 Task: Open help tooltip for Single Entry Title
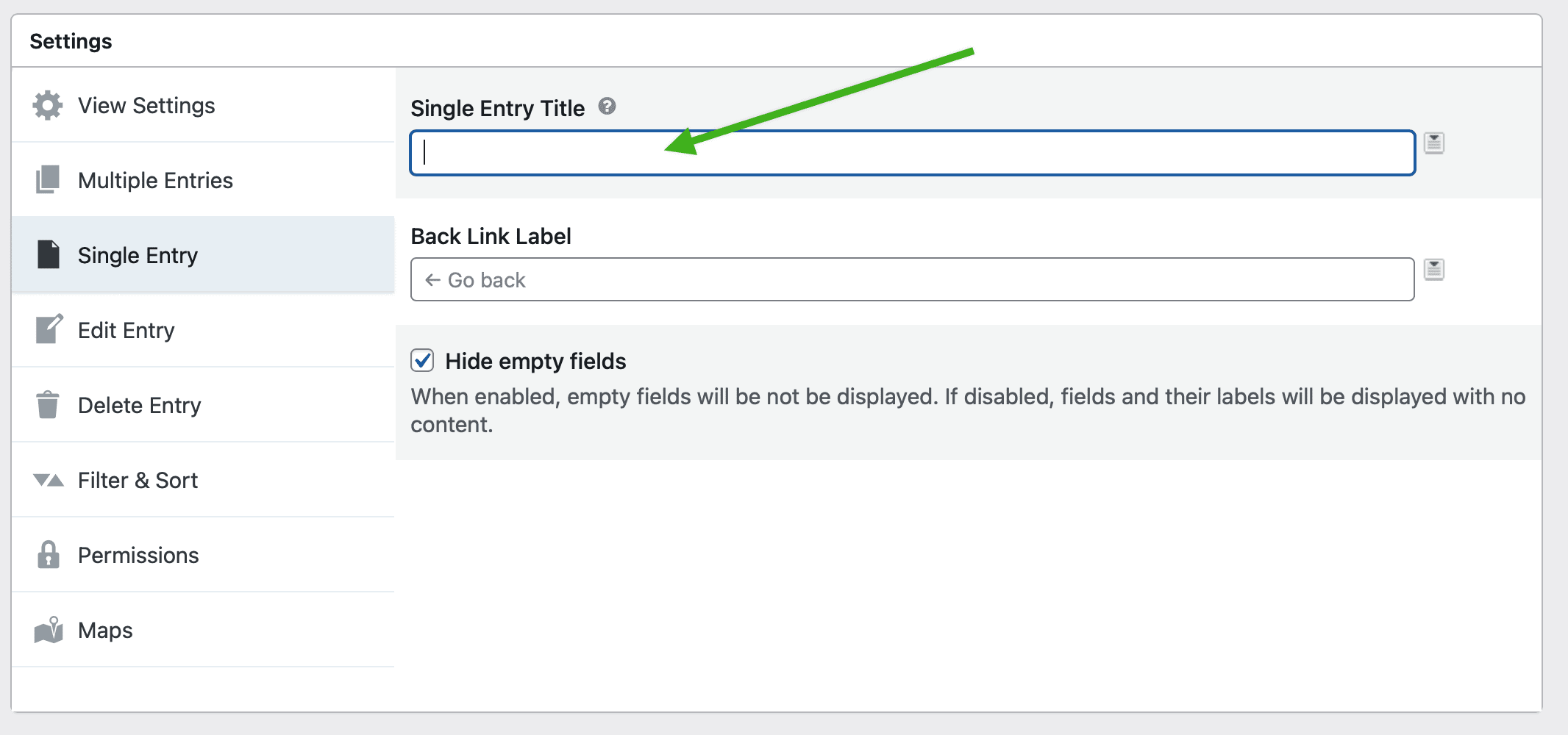607,107
